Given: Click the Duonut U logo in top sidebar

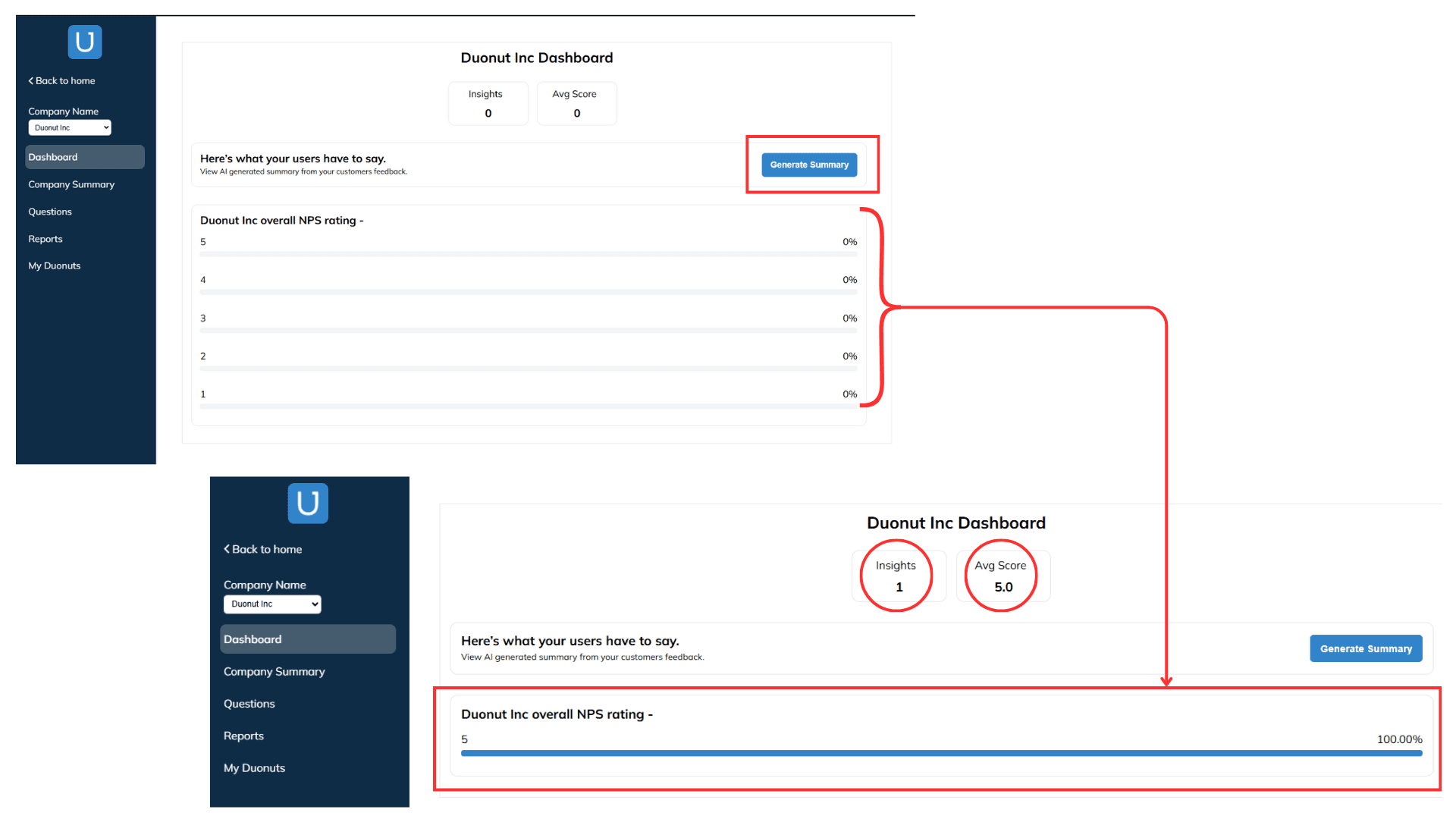Looking at the screenshot, I should [x=84, y=42].
